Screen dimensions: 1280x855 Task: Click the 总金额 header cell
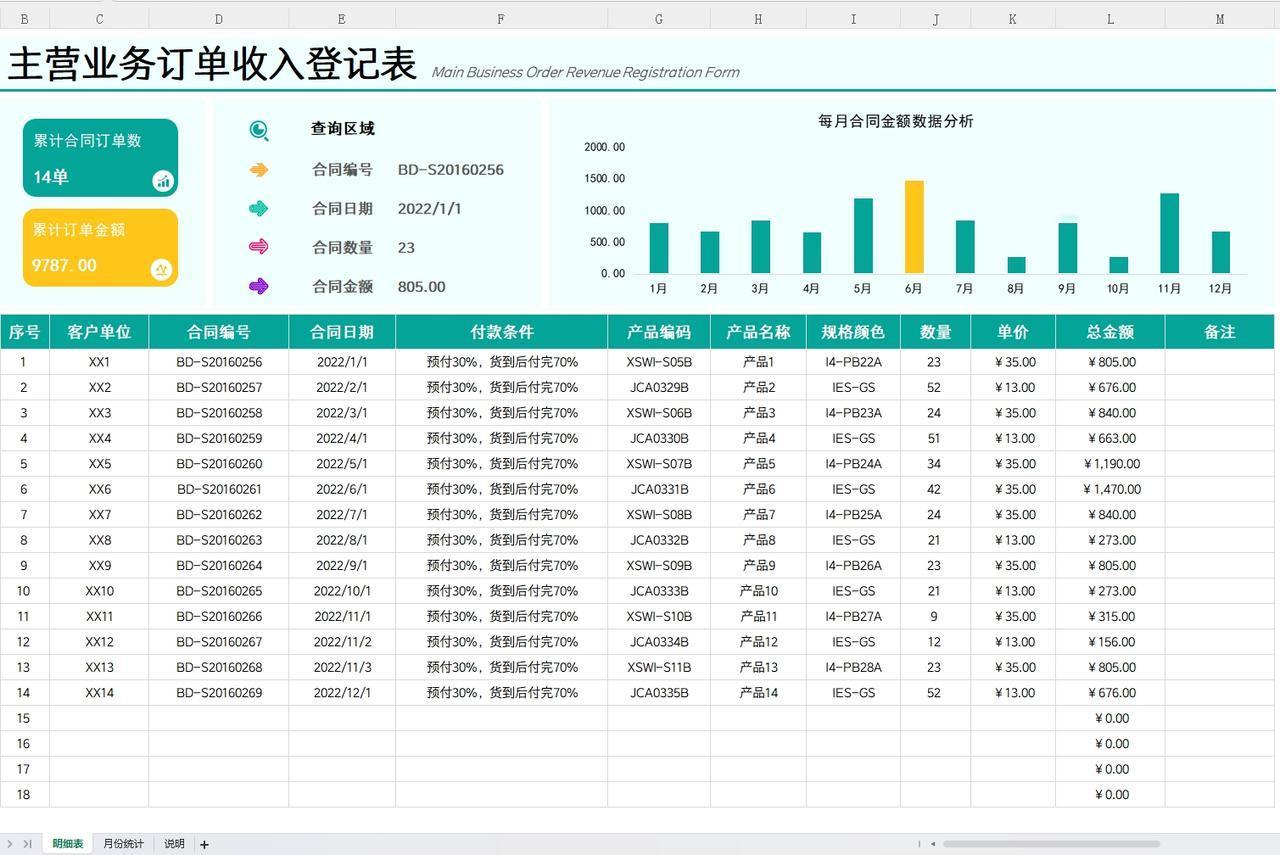pyautogui.click(x=1110, y=332)
